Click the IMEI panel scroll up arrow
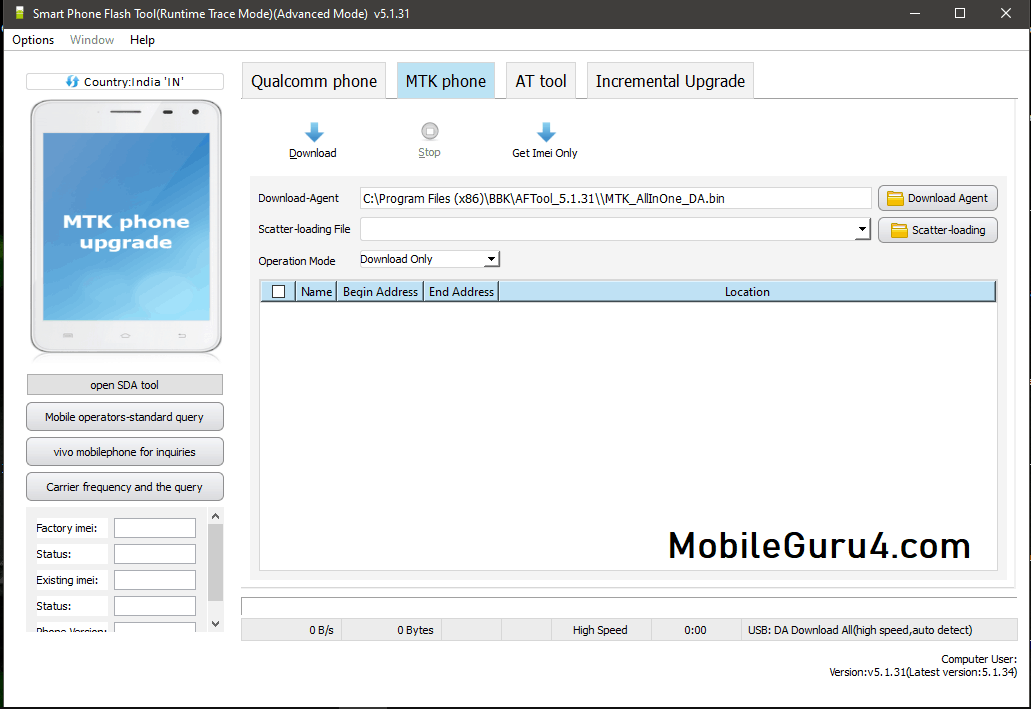1031x709 pixels. (x=216, y=516)
